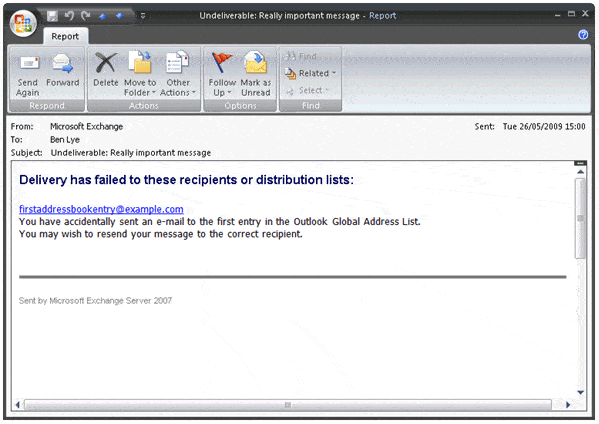
Task: Click the Send Again button
Action: 28,75
